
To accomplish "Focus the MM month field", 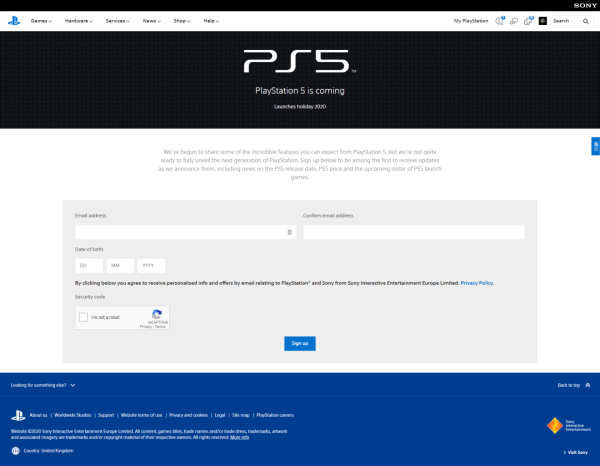I will [x=120, y=266].
